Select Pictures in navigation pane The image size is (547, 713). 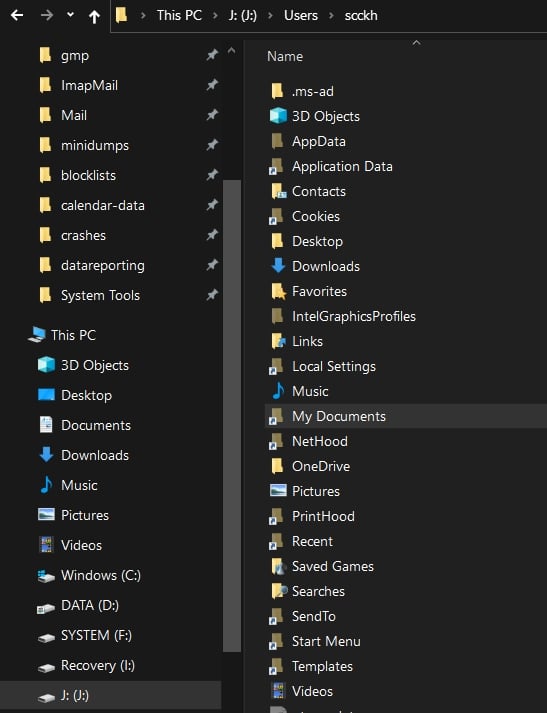coord(85,516)
